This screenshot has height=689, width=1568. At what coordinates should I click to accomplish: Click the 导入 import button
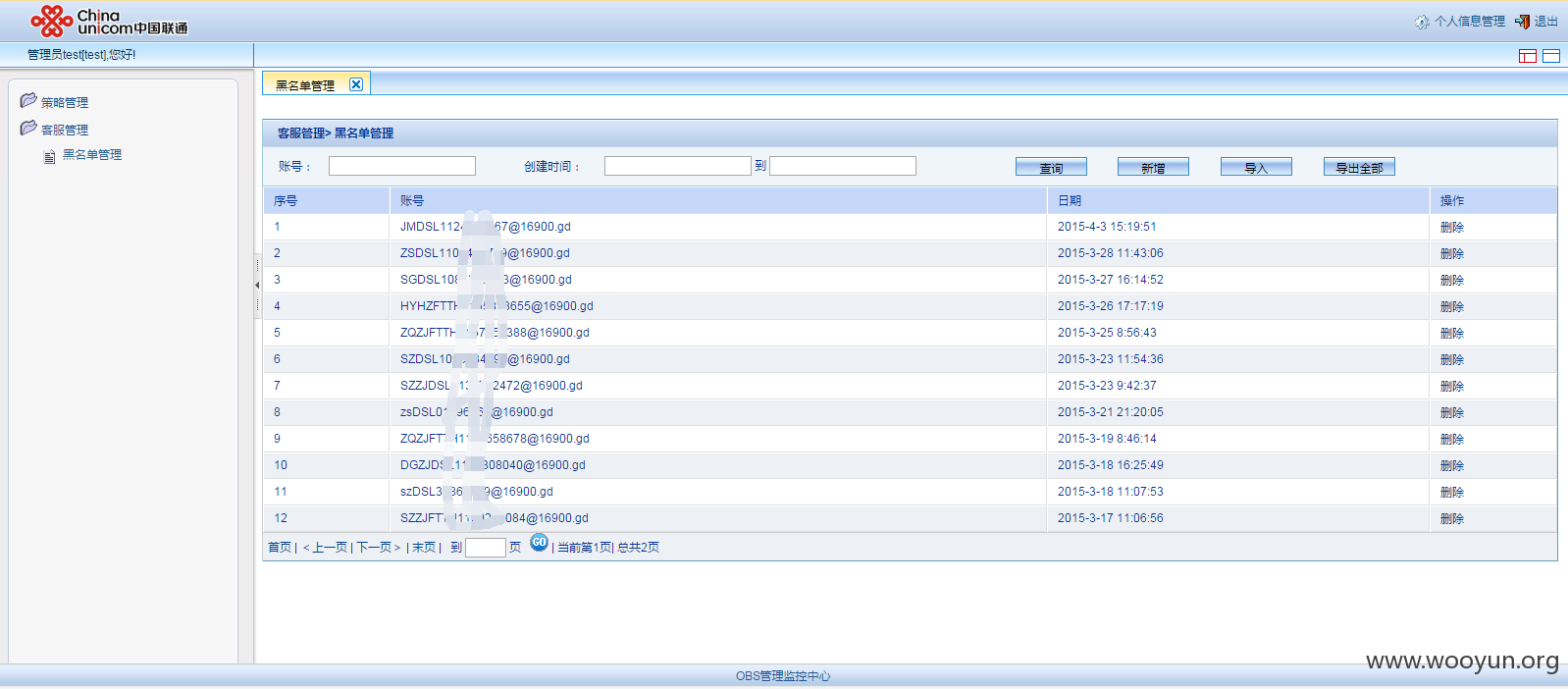pyautogui.click(x=1256, y=168)
